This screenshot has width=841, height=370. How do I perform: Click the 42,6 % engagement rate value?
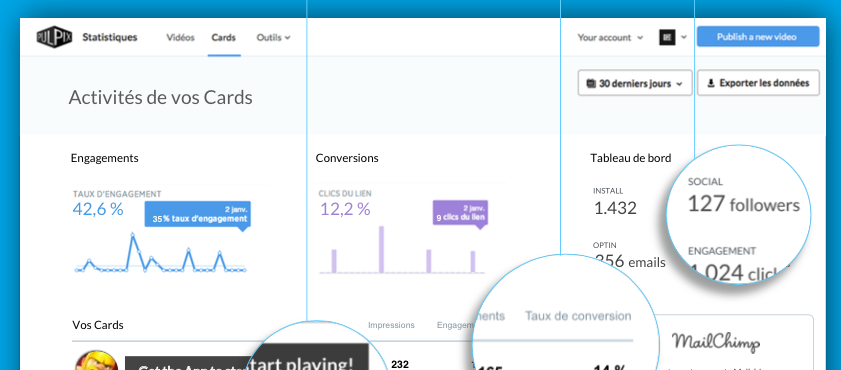coord(98,209)
